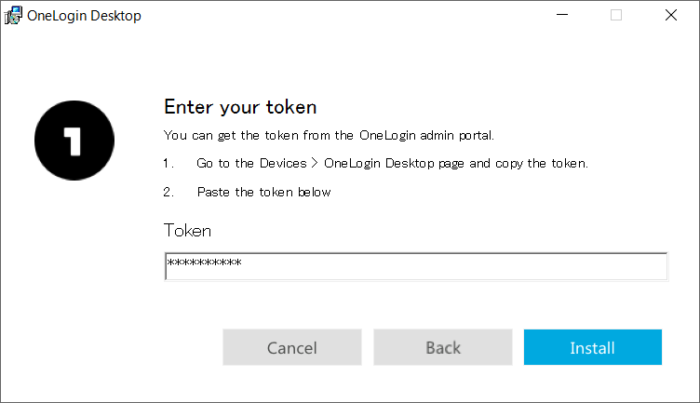
Task: Start installation with the Install button
Action: [x=592, y=348]
